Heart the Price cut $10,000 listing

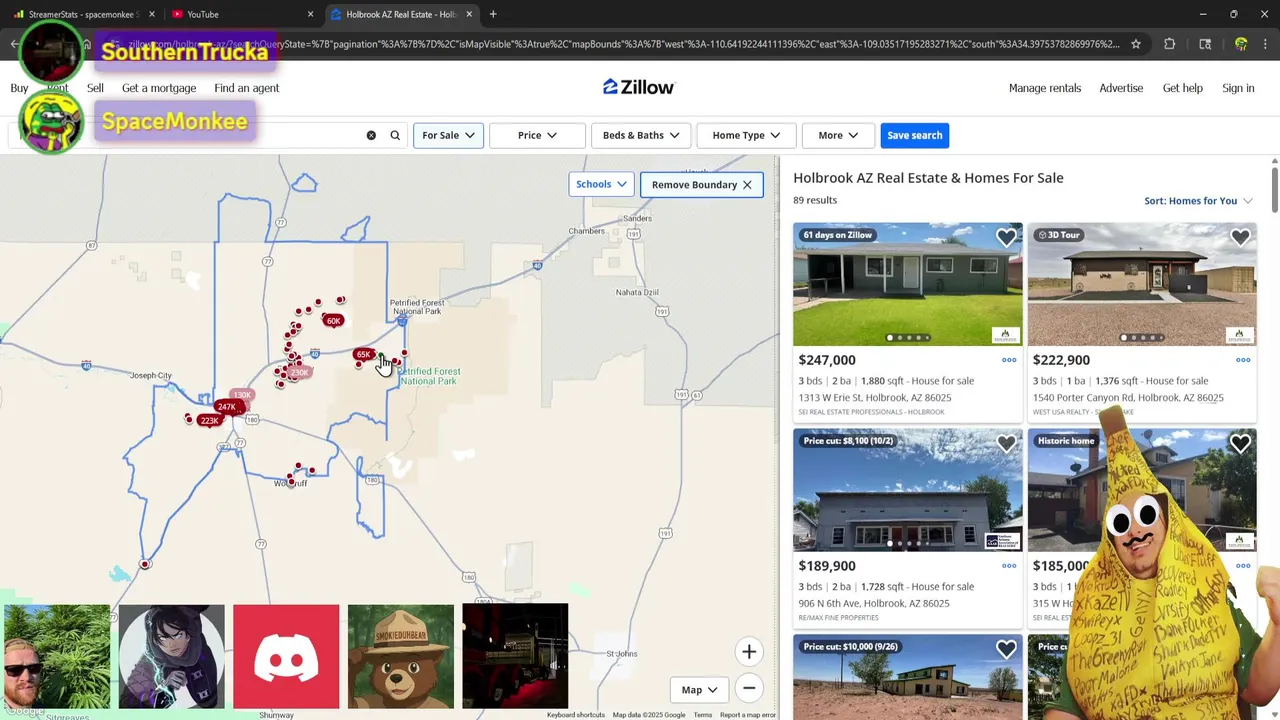1006,649
